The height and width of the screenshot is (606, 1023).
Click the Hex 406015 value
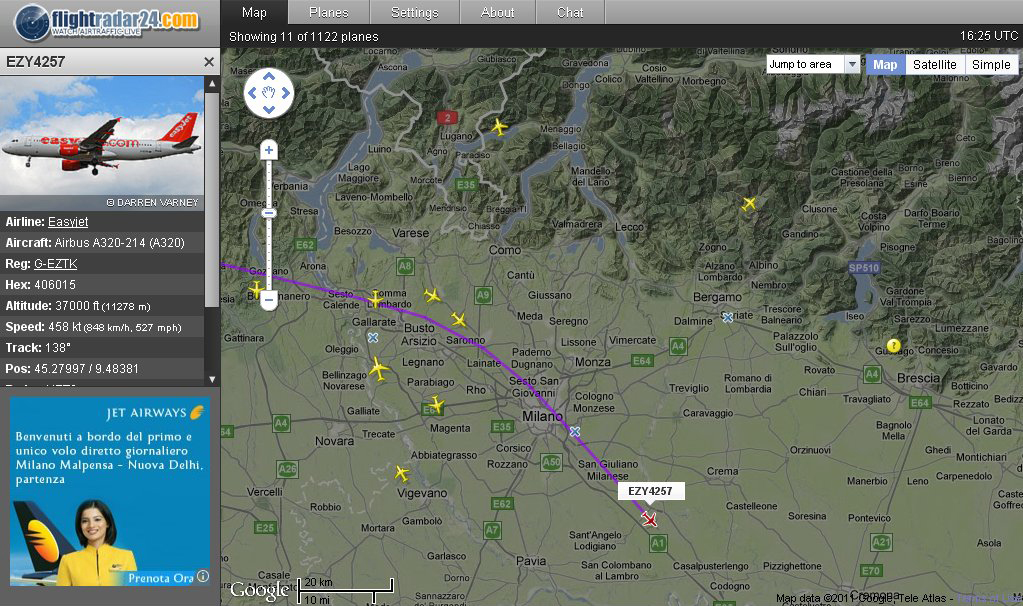coord(55,284)
